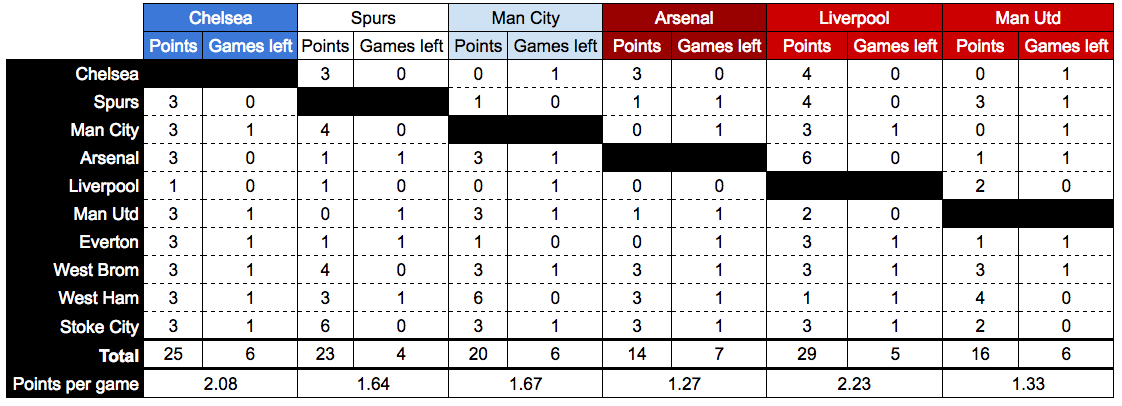
Task: Select the Liverpool column header
Action: pos(853,18)
